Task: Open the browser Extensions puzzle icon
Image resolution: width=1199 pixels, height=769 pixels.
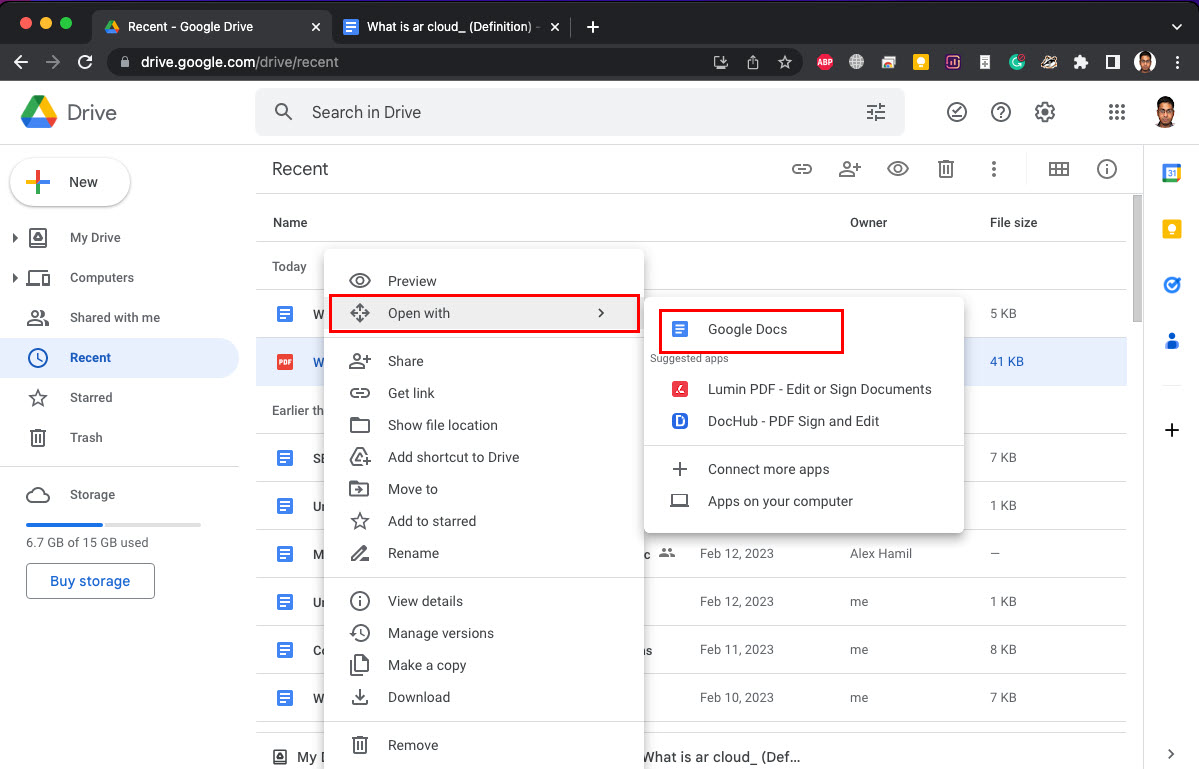Action: tap(1080, 62)
